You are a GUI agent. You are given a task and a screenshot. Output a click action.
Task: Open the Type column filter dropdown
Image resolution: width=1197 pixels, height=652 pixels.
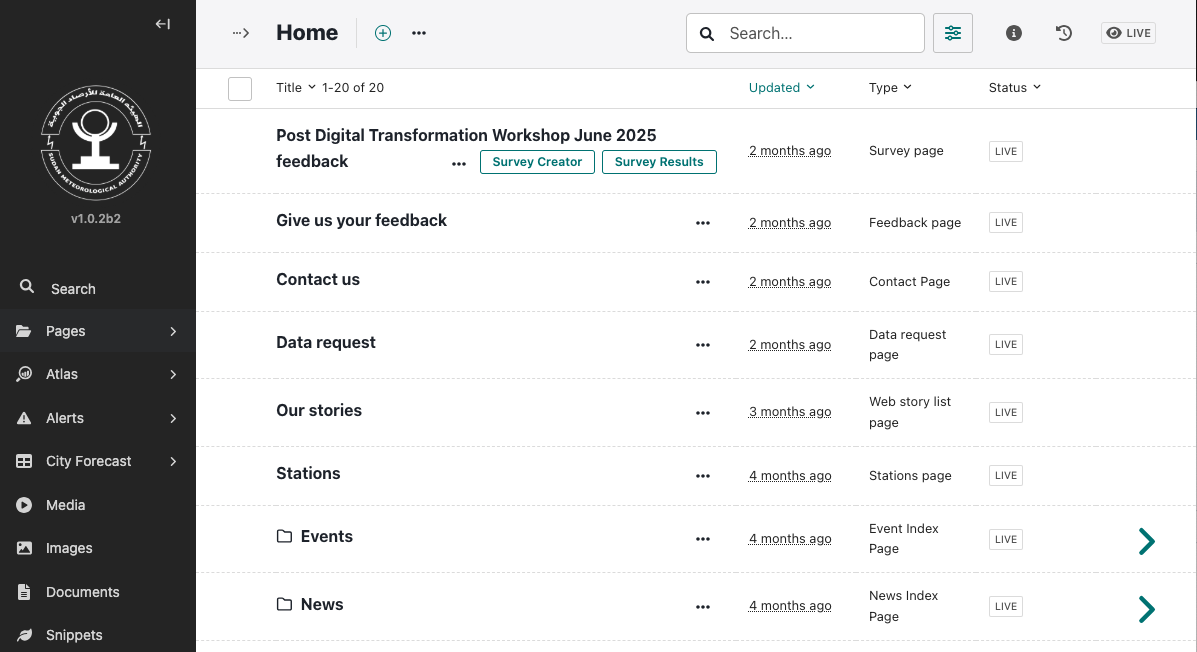[x=890, y=87]
